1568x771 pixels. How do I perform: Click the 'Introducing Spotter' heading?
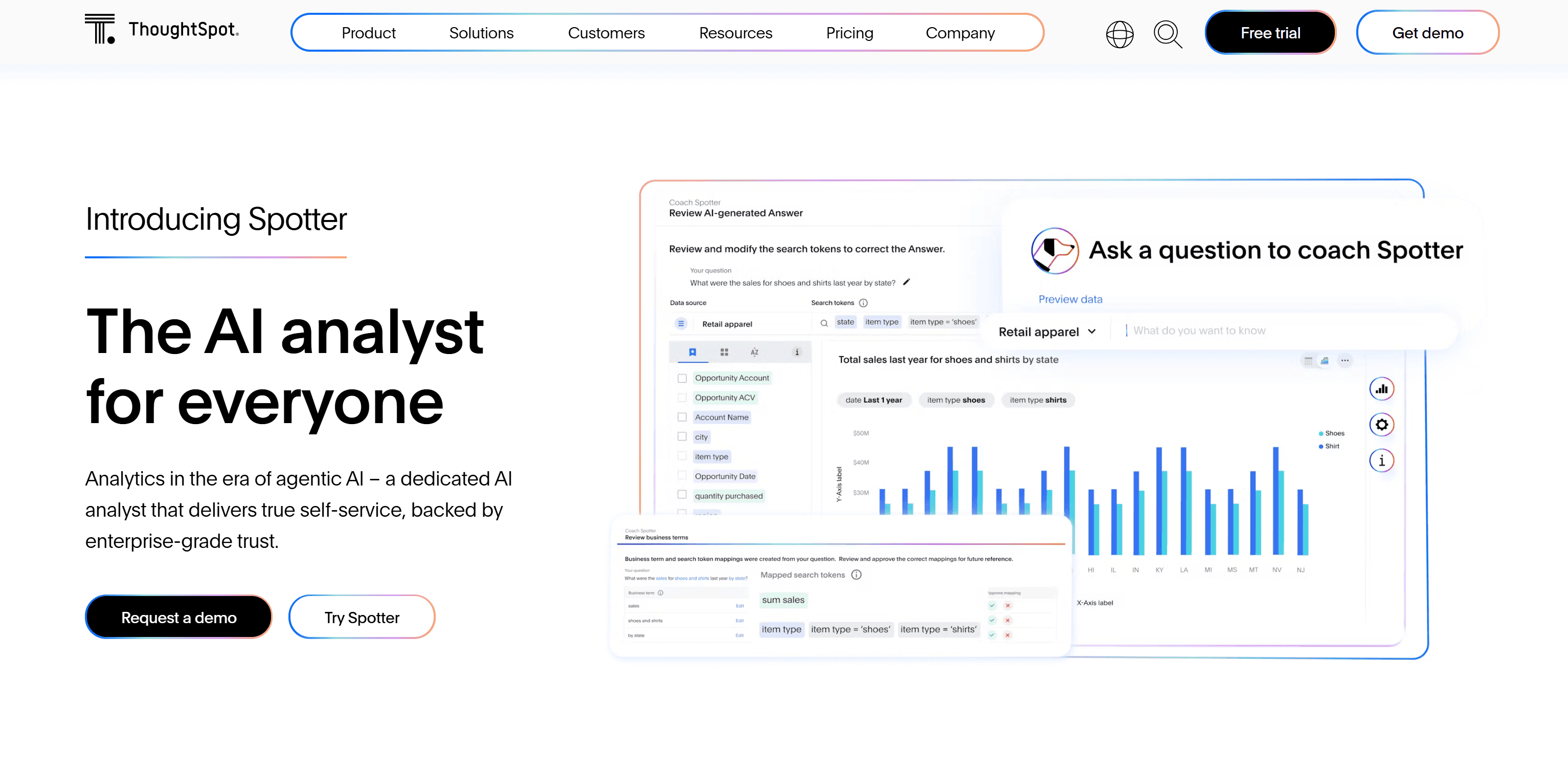(216, 218)
